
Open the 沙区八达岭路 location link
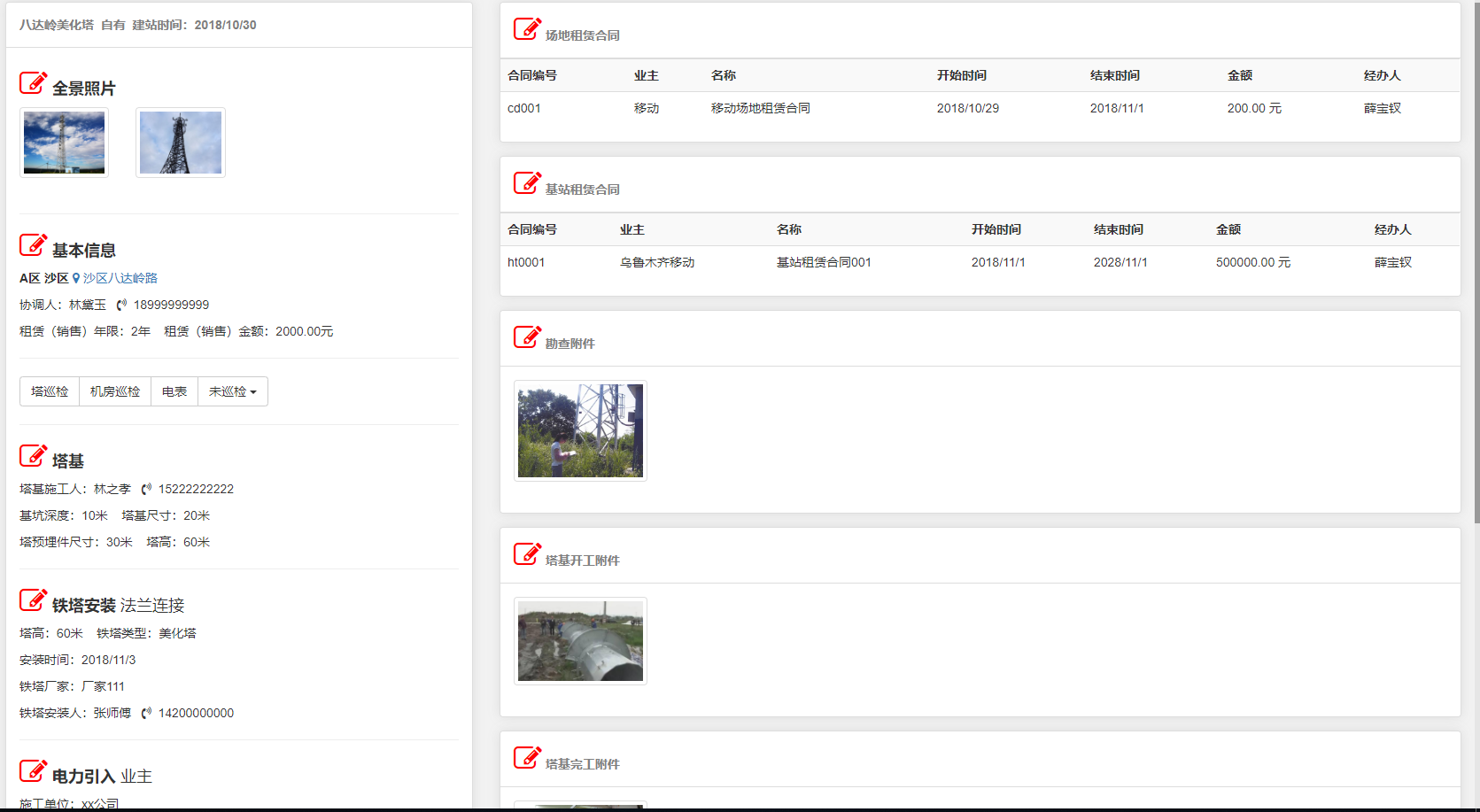120,278
